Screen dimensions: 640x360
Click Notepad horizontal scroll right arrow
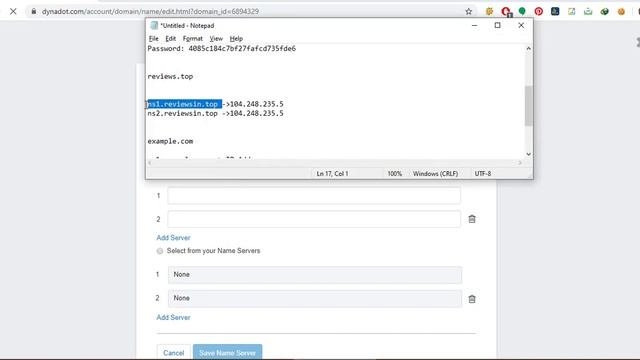(x=520, y=163)
